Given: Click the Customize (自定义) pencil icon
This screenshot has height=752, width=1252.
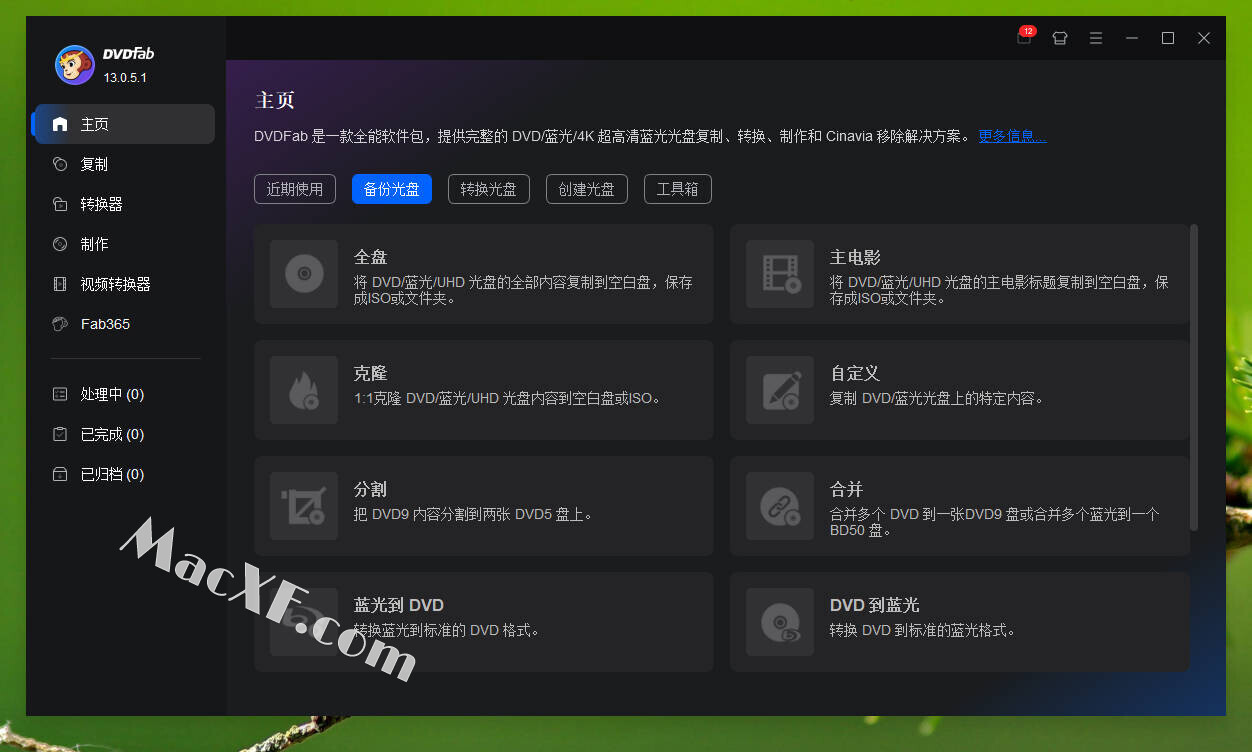Looking at the screenshot, I should click(x=780, y=389).
